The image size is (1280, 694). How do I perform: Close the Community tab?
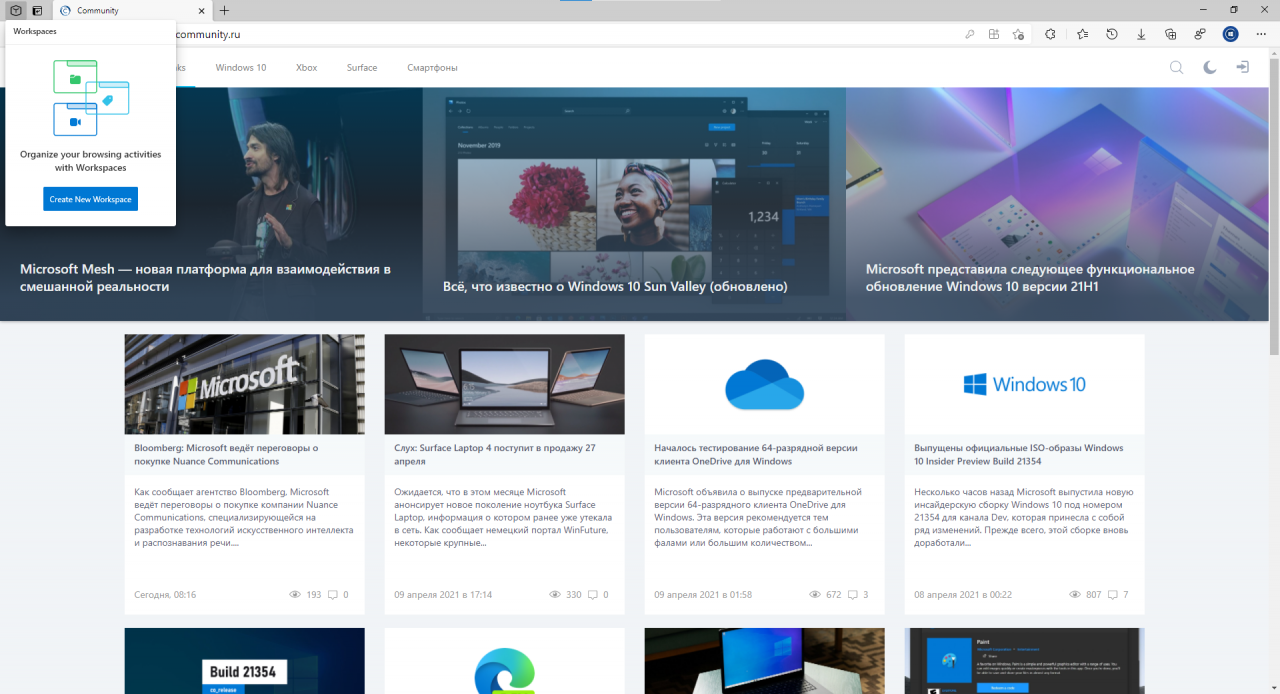[x=201, y=10]
